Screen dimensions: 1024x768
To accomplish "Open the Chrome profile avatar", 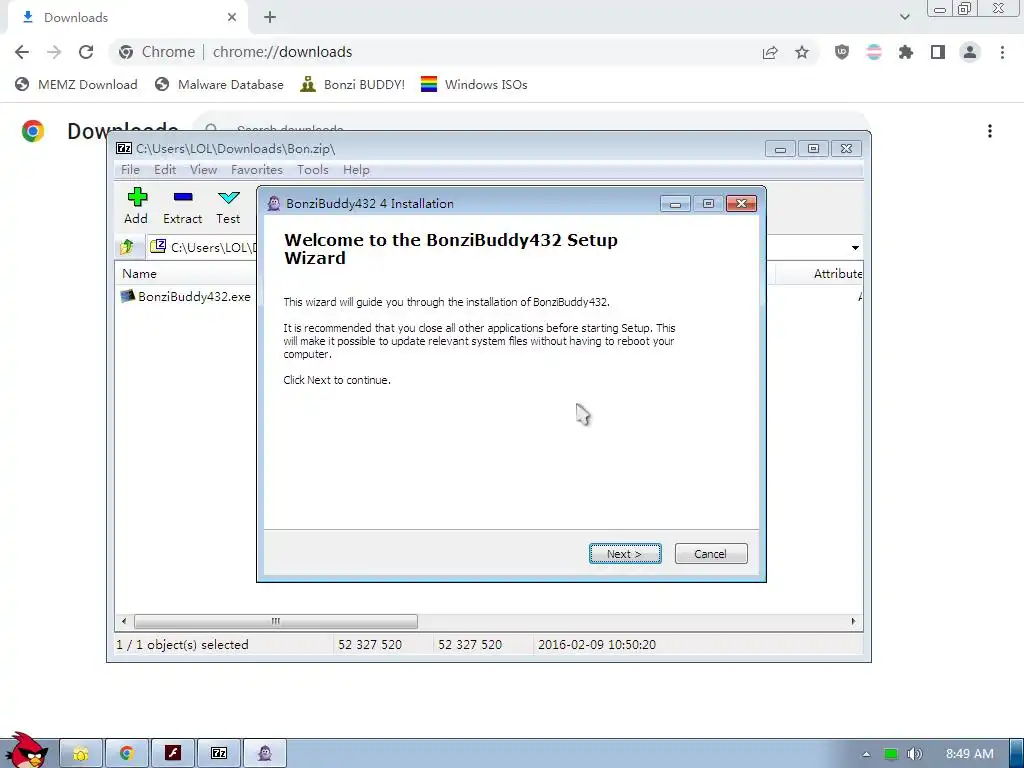I will click(970, 52).
